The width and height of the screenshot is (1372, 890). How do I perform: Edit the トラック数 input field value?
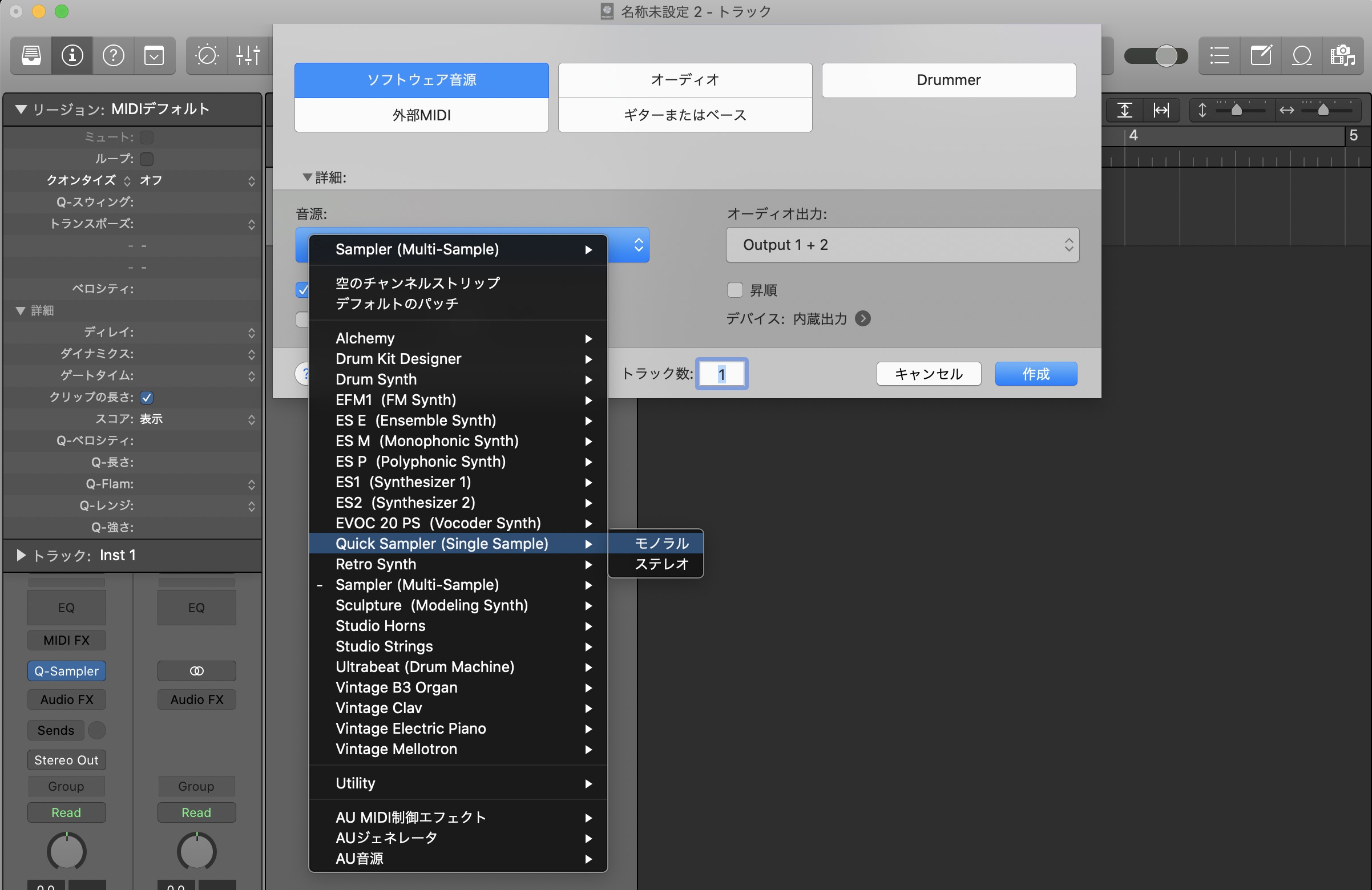tap(721, 374)
